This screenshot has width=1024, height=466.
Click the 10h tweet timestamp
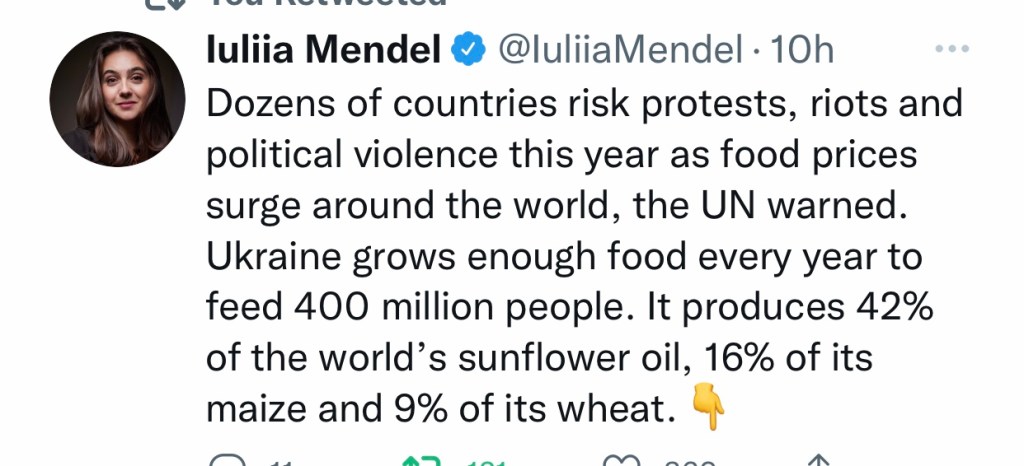pos(798,50)
